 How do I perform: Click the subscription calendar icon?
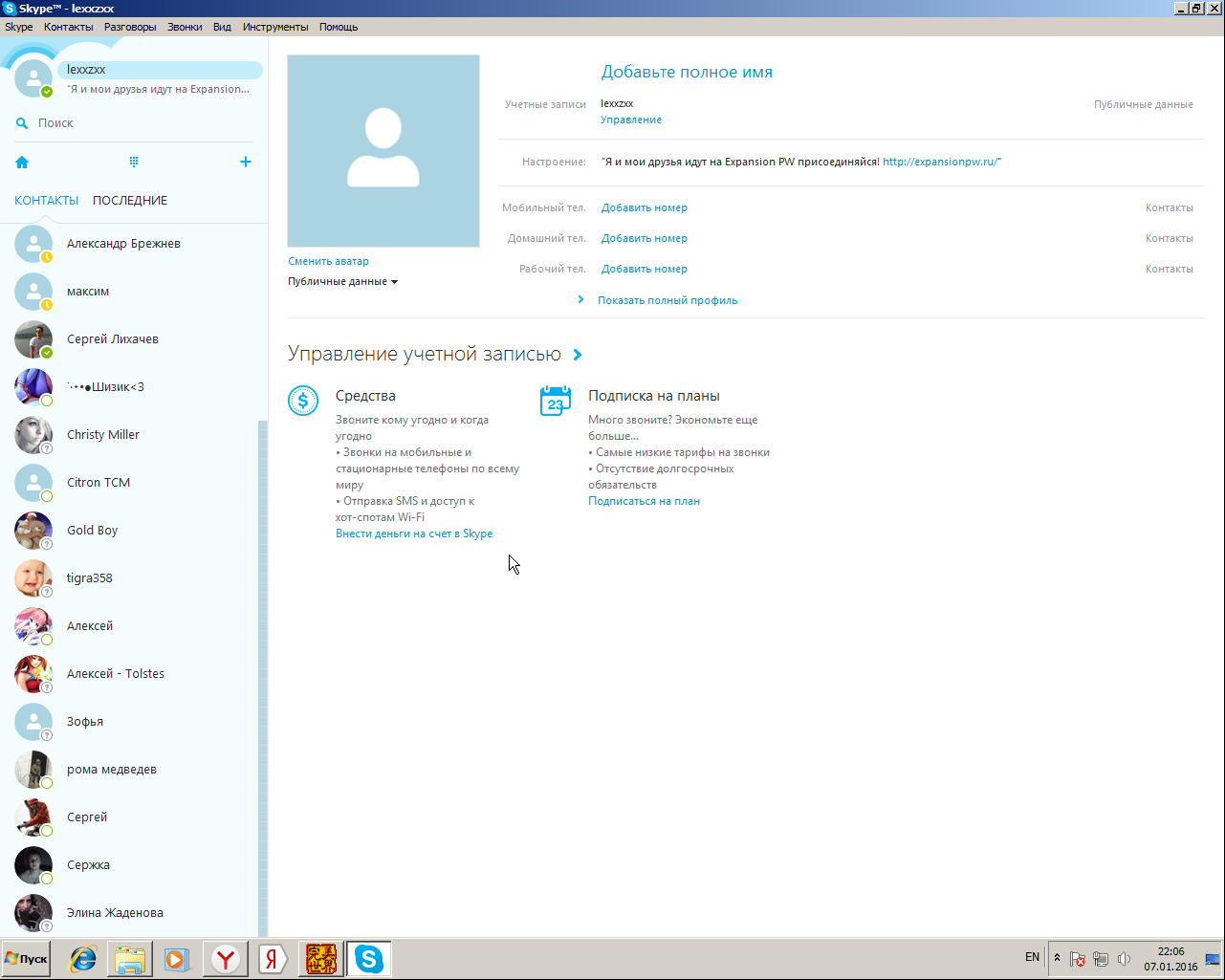pos(556,401)
